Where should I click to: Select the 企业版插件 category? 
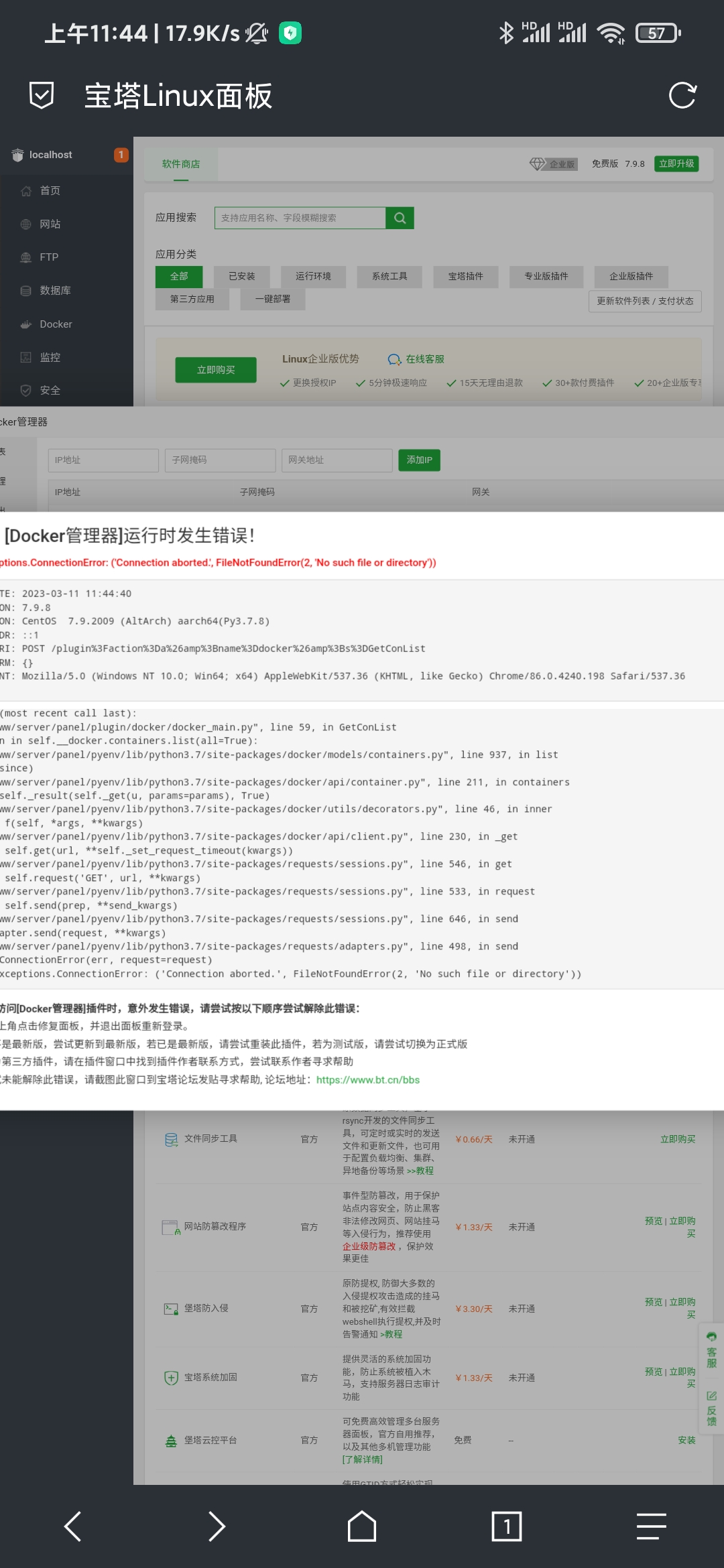(x=631, y=276)
